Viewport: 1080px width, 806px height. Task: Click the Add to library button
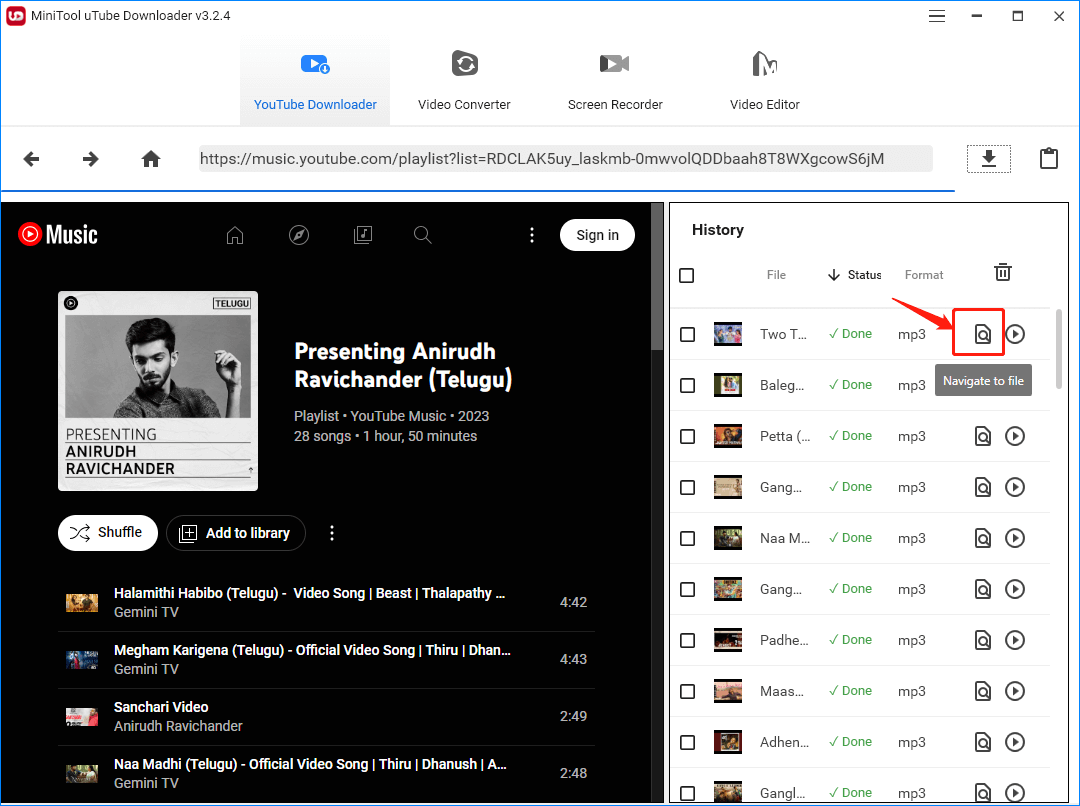click(x=236, y=533)
